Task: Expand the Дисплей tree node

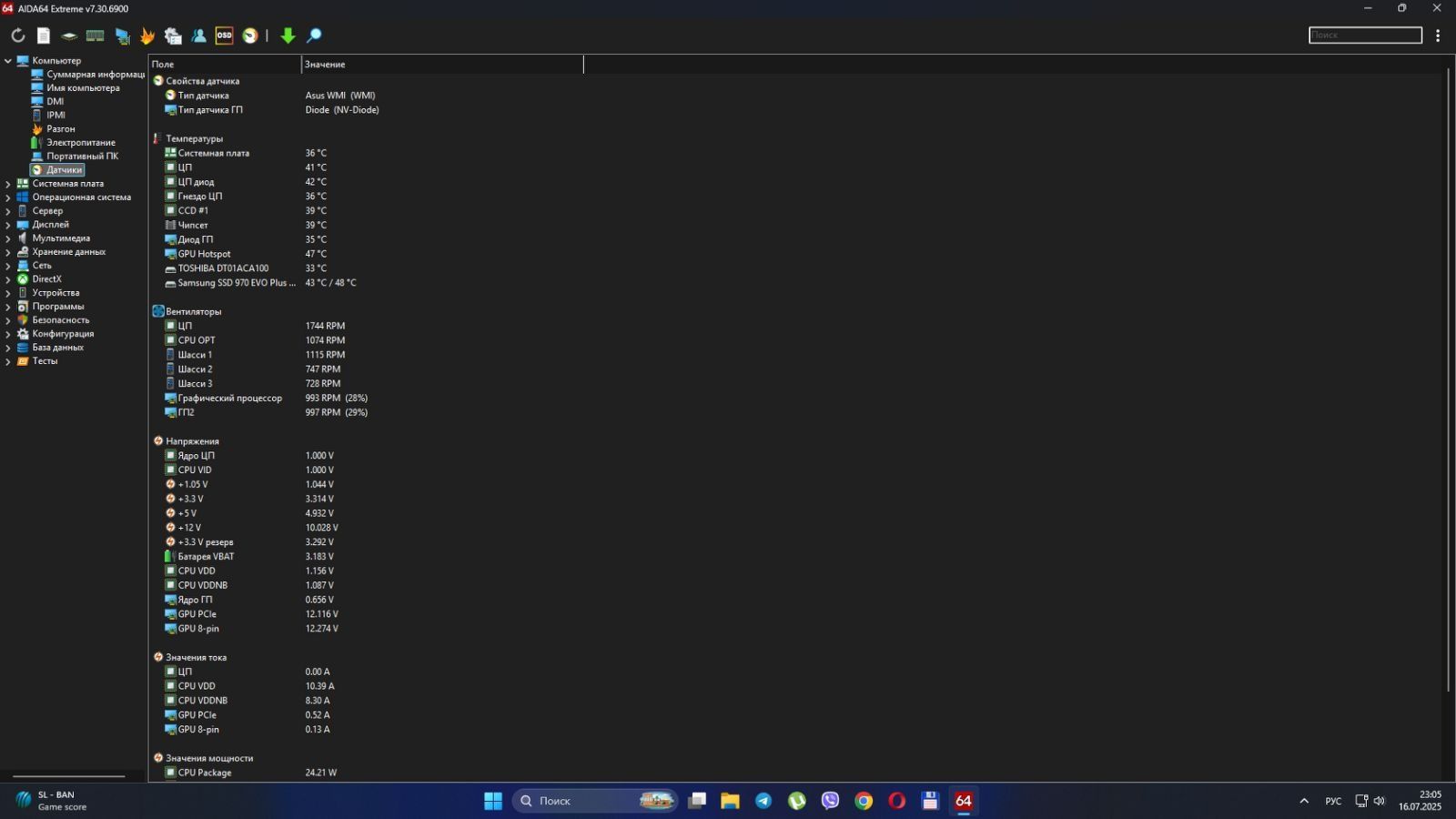Action: [8, 225]
